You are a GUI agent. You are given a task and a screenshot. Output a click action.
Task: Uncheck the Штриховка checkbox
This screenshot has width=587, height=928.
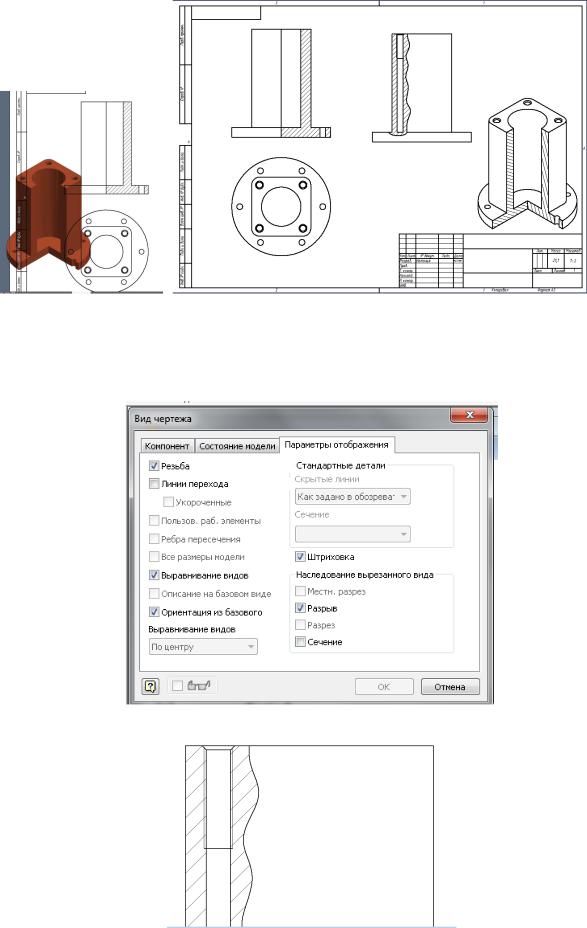point(301,557)
